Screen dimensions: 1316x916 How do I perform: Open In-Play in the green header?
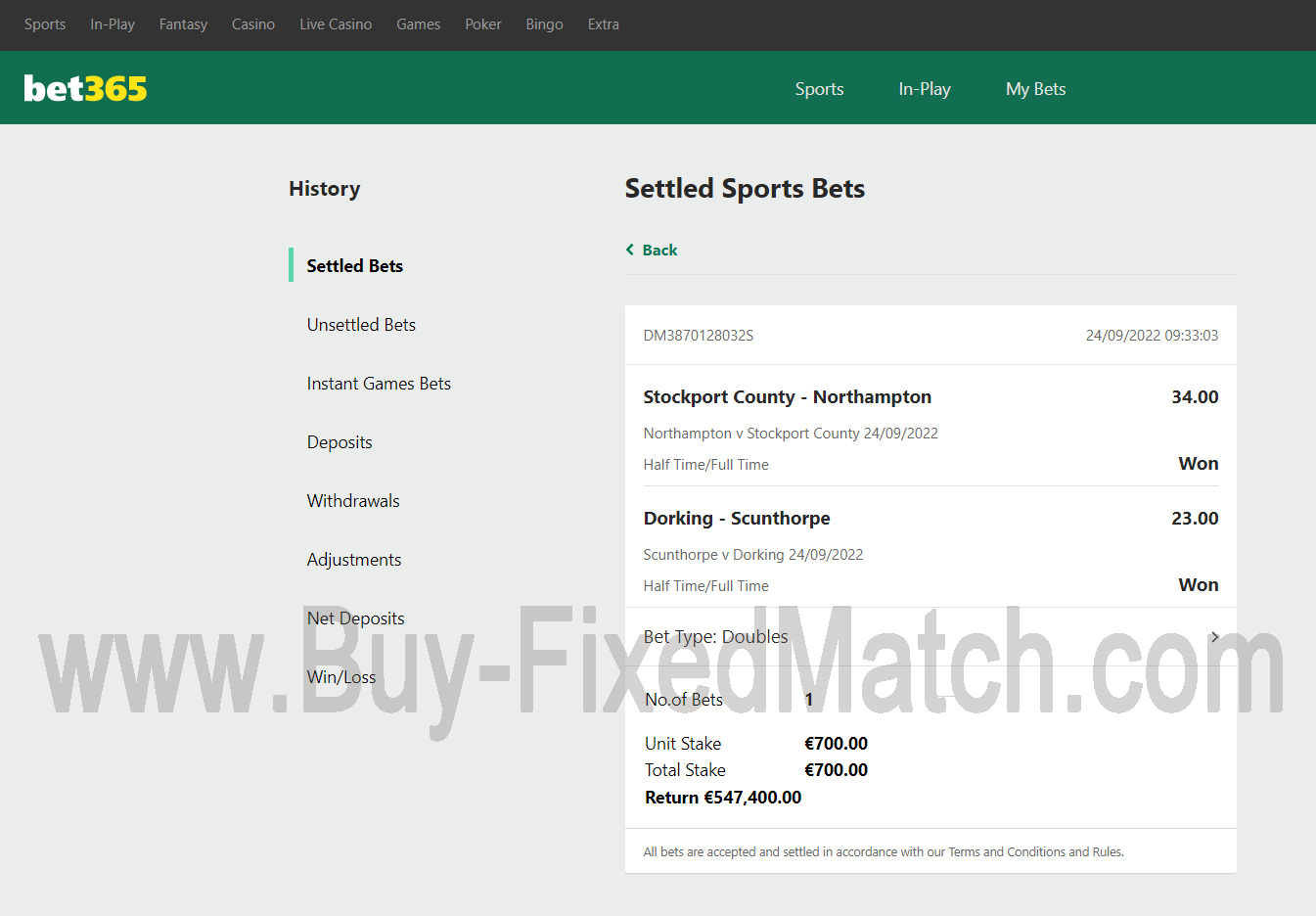click(925, 89)
